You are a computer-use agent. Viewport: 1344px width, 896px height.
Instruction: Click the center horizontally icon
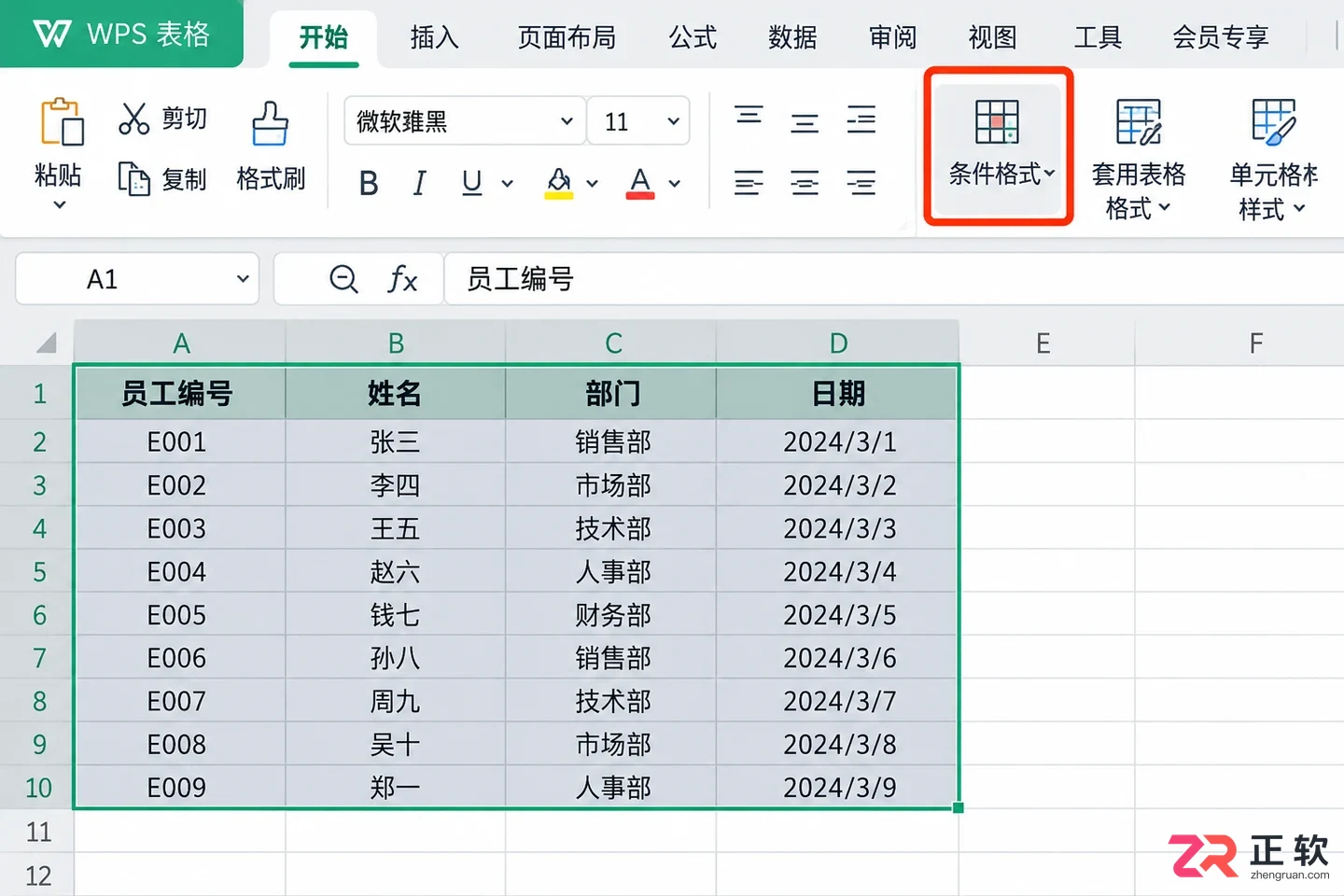(x=805, y=183)
